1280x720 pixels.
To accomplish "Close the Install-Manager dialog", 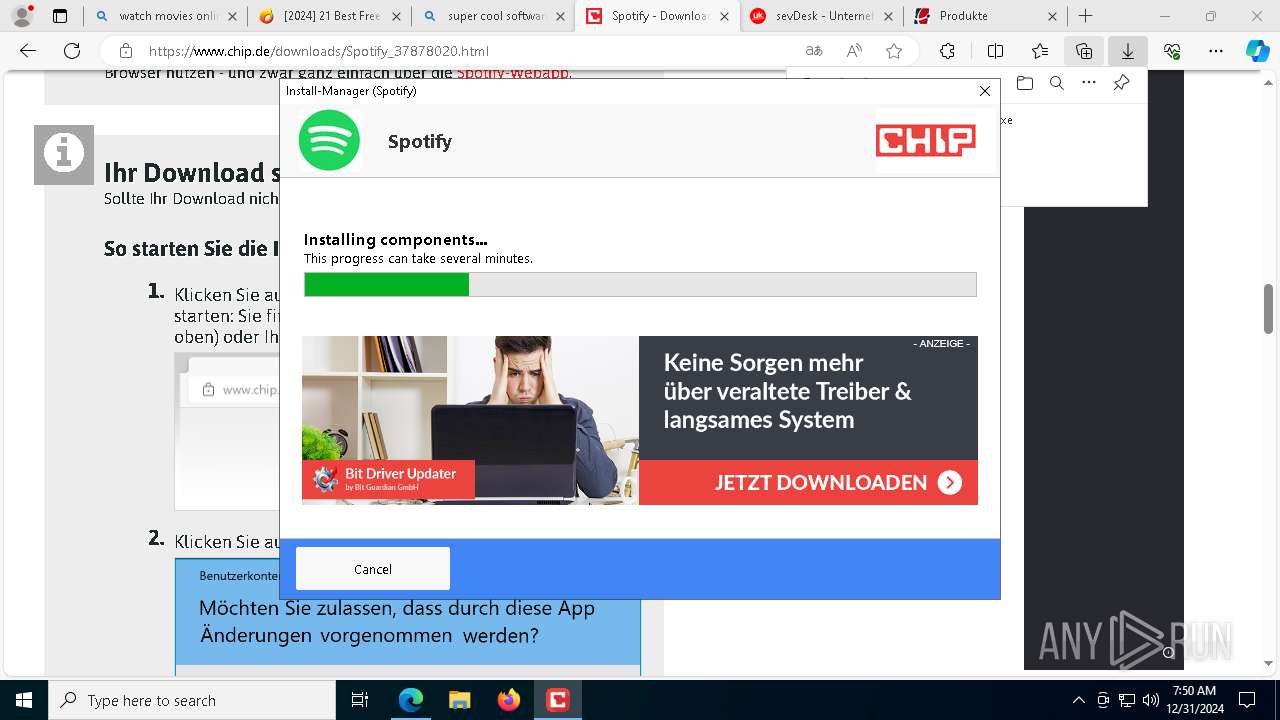I will pyautogui.click(x=985, y=91).
